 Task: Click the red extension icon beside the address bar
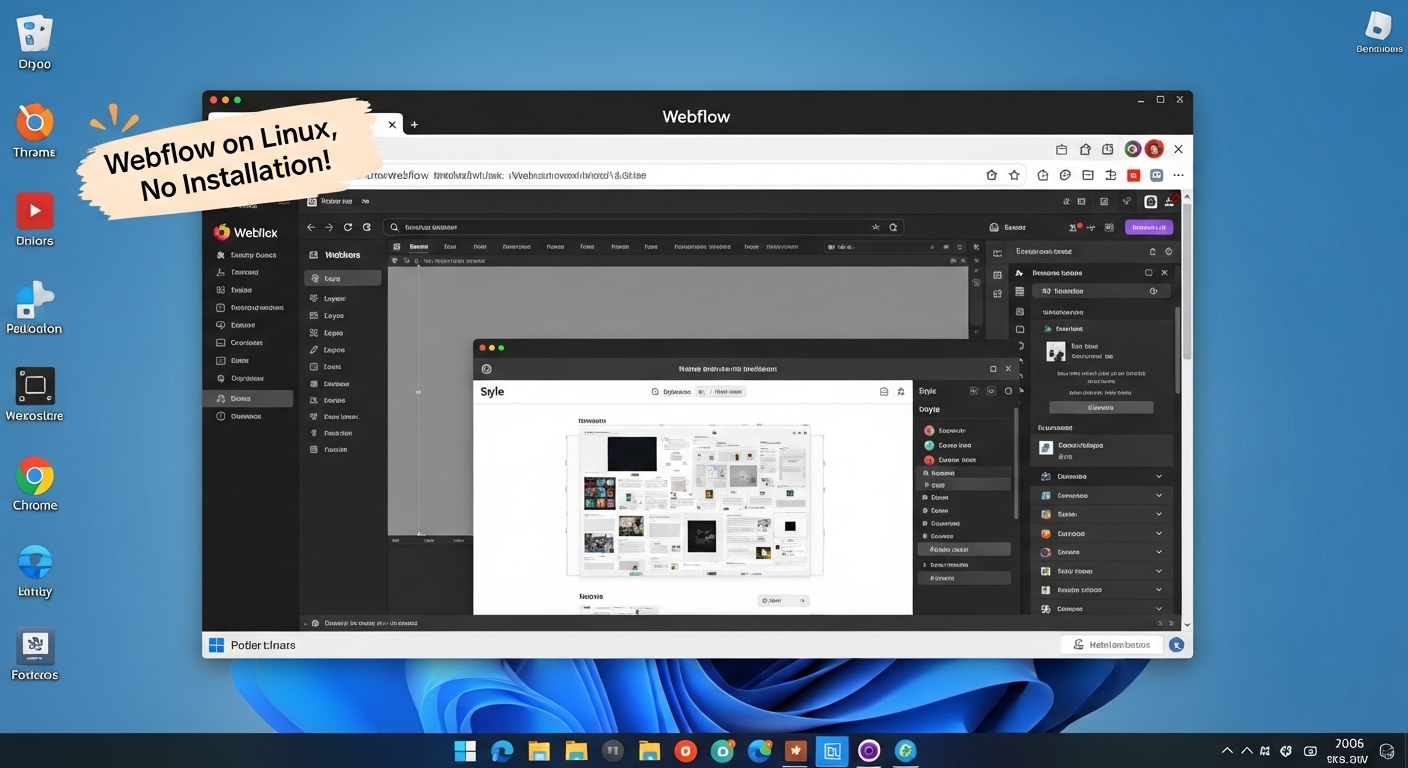tap(1134, 175)
